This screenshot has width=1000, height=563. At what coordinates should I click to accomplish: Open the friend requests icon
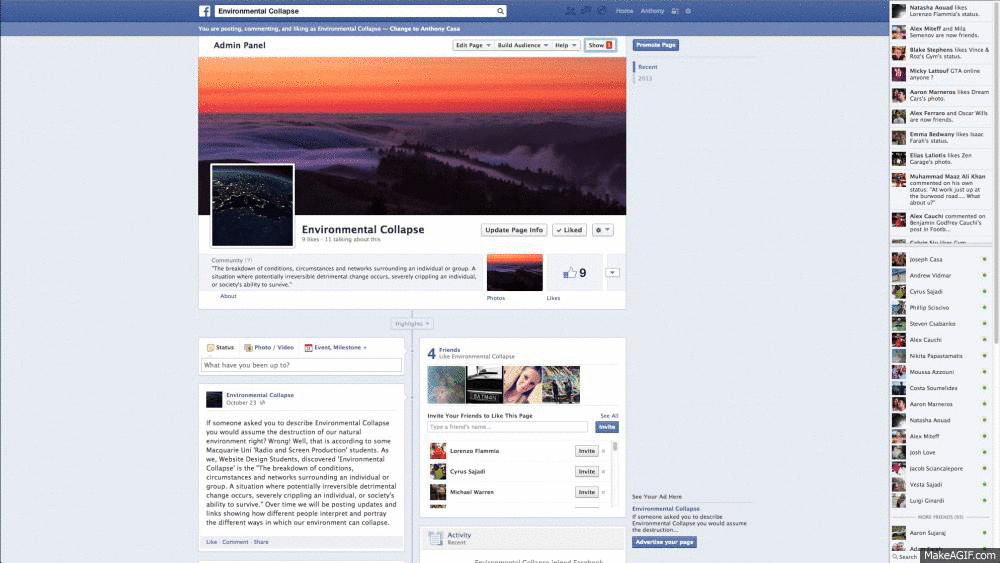[570, 11]
